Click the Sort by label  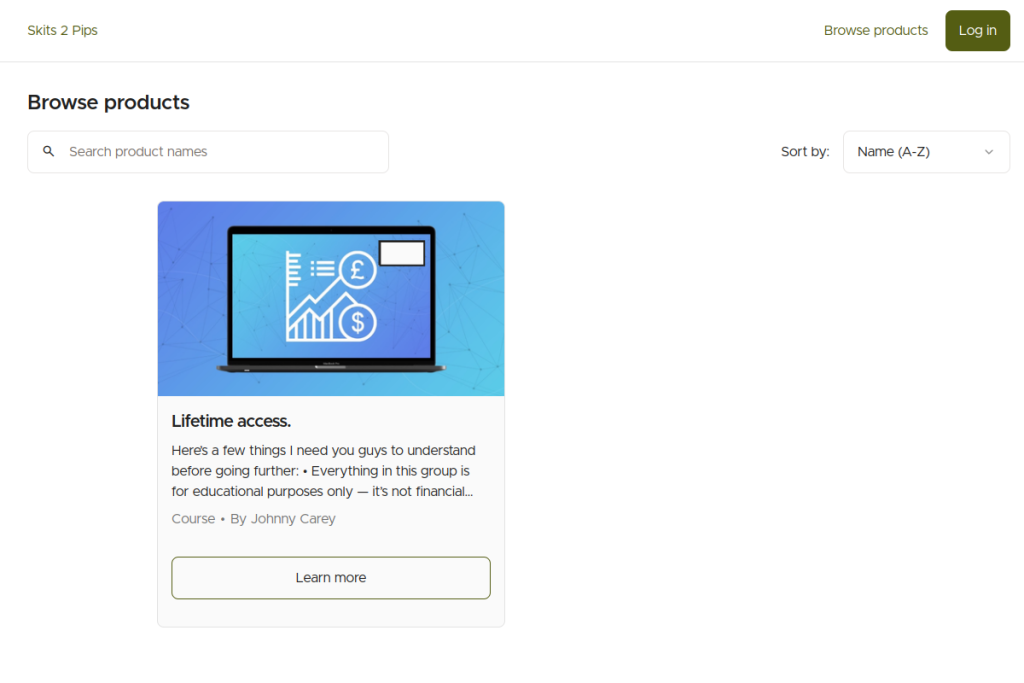805,152
